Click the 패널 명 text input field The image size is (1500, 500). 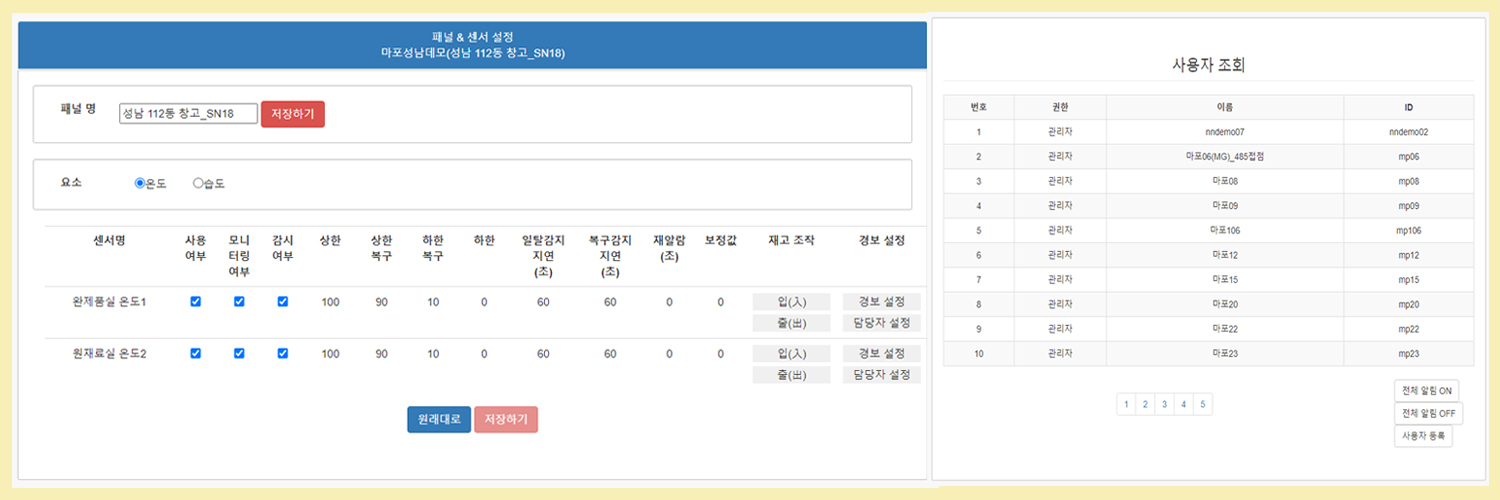188,114
